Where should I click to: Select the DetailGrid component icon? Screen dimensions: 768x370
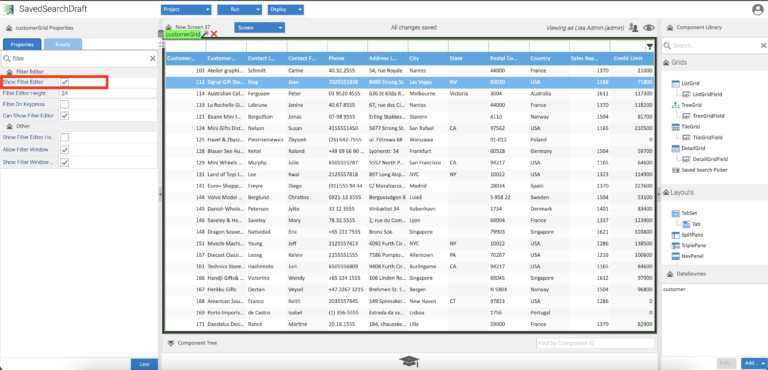coord(675,148)
